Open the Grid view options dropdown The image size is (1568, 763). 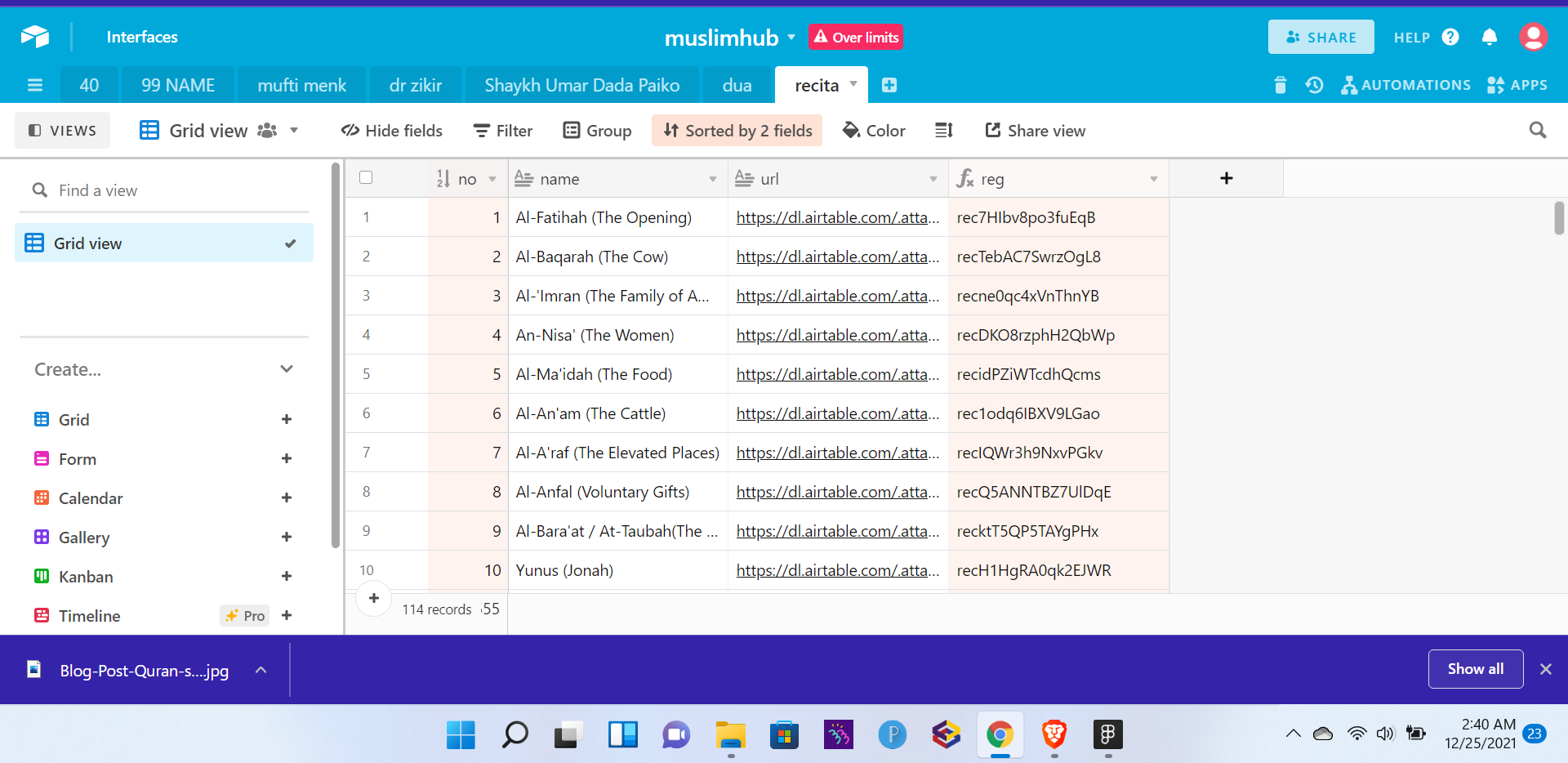[294, 131]
